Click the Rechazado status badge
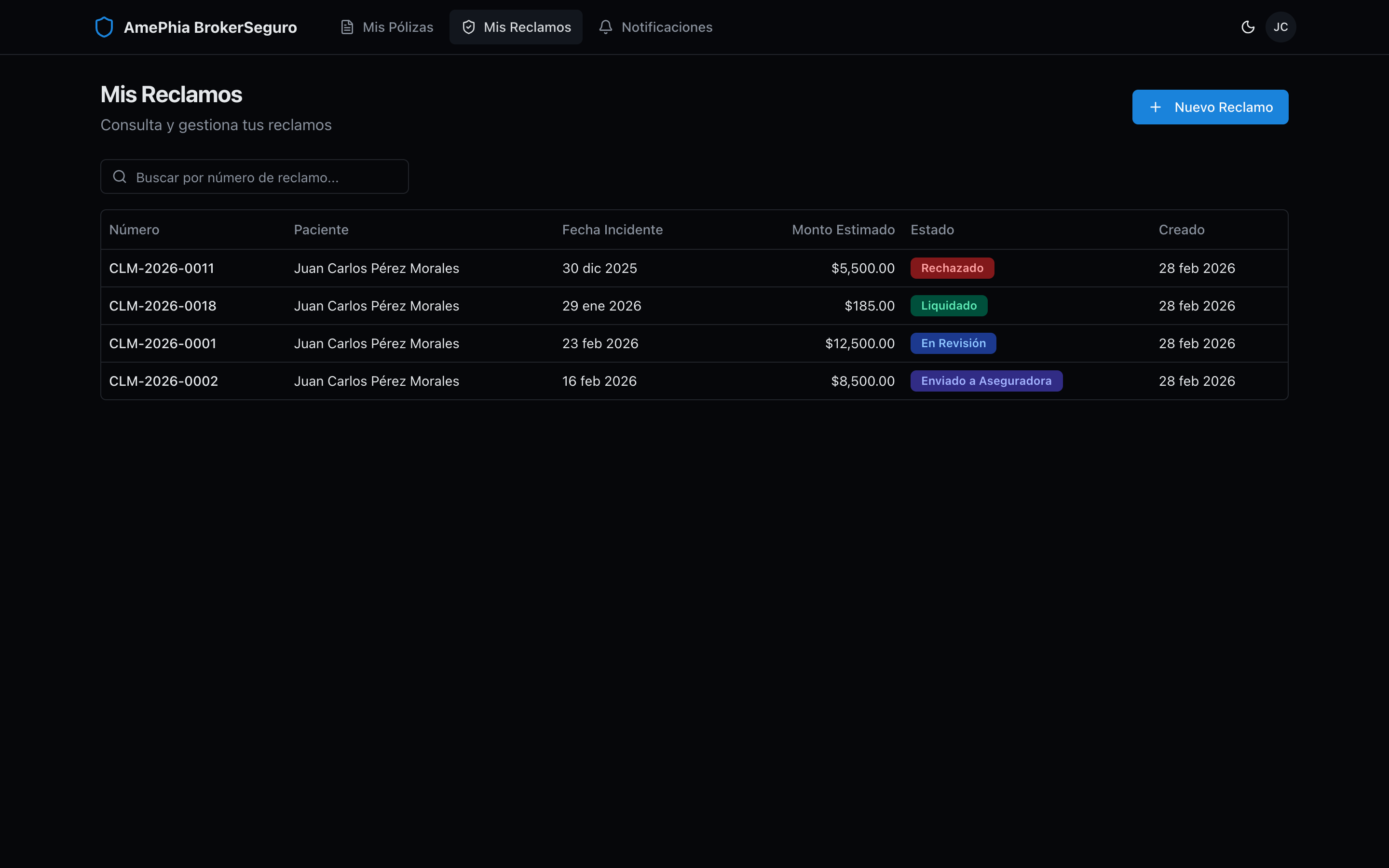This screenshot has width=1389, height=868. (952, 268)
